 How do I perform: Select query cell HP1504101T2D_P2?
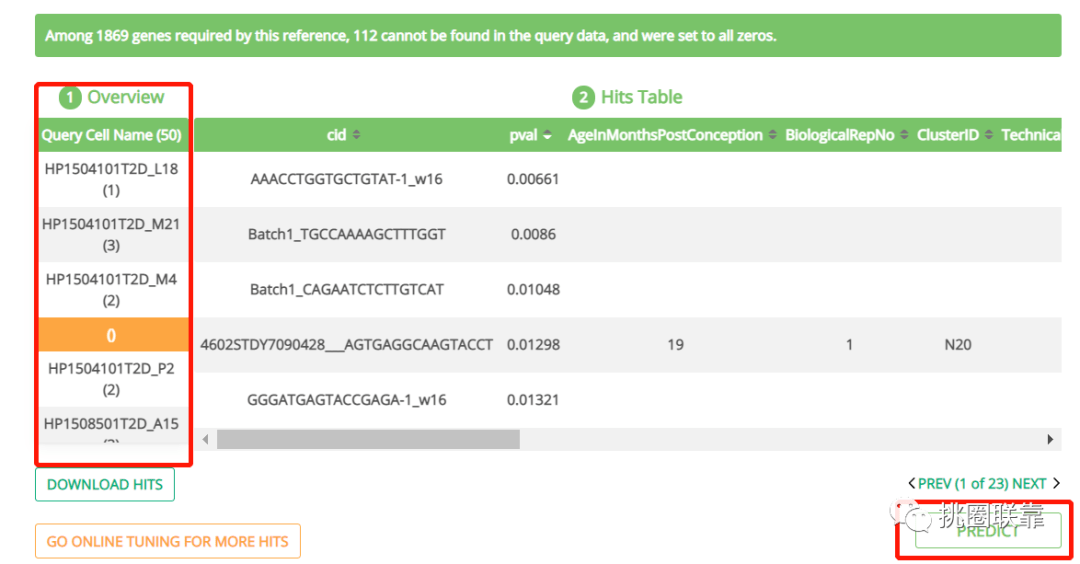tap(111, 378)
